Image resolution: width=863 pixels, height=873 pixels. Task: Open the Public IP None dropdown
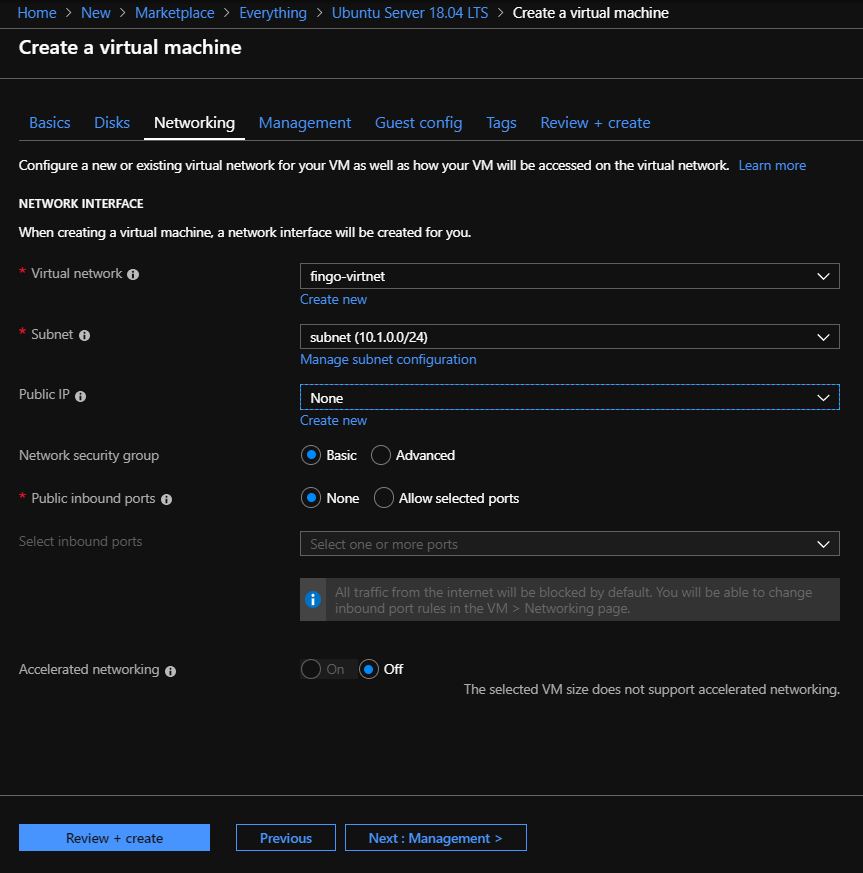pos(570,398)
